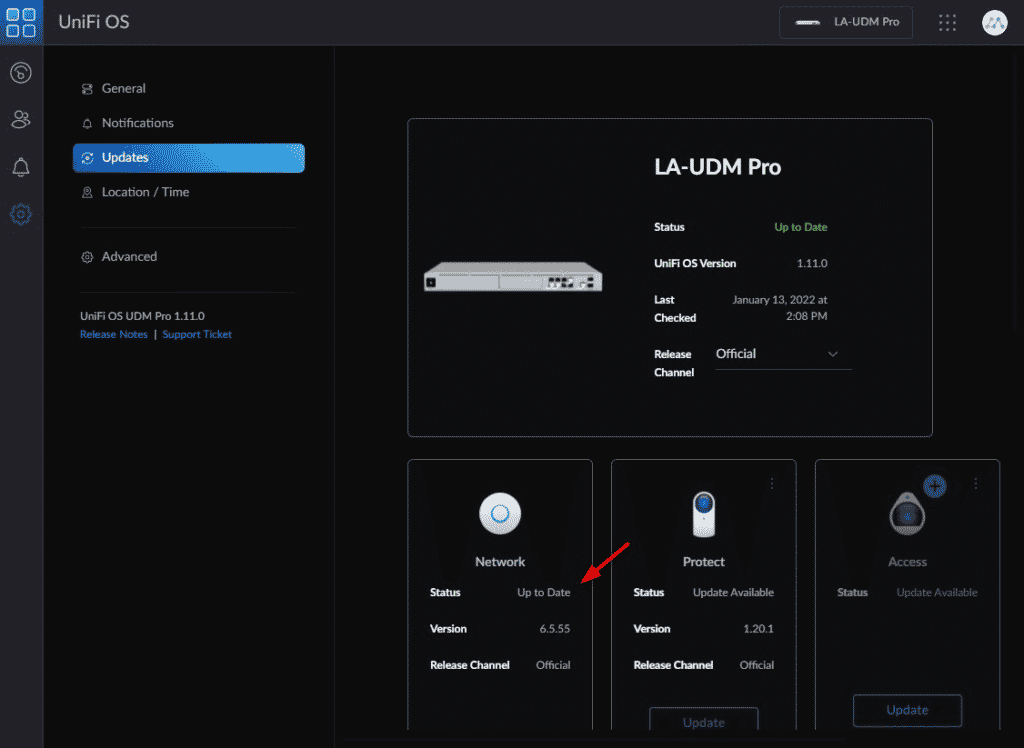The height and width of the screenshot is (748, 1024).
Task: Open the Support Ticket link
Action: [197, 334]
